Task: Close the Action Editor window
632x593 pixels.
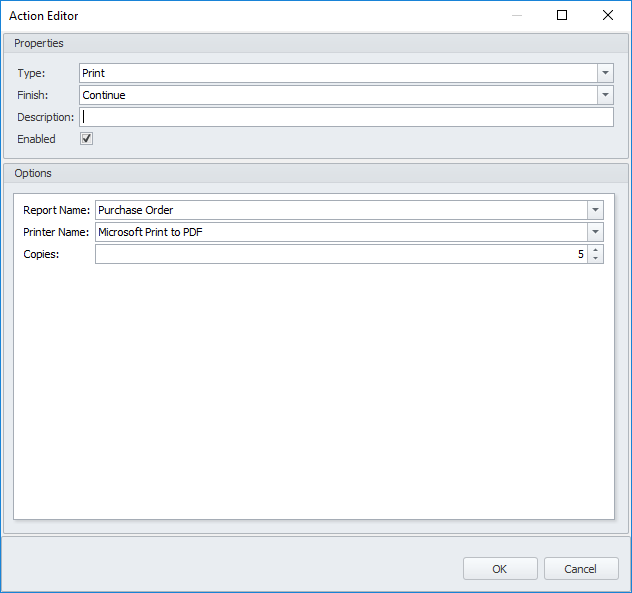Action: [x=608, y=16]
